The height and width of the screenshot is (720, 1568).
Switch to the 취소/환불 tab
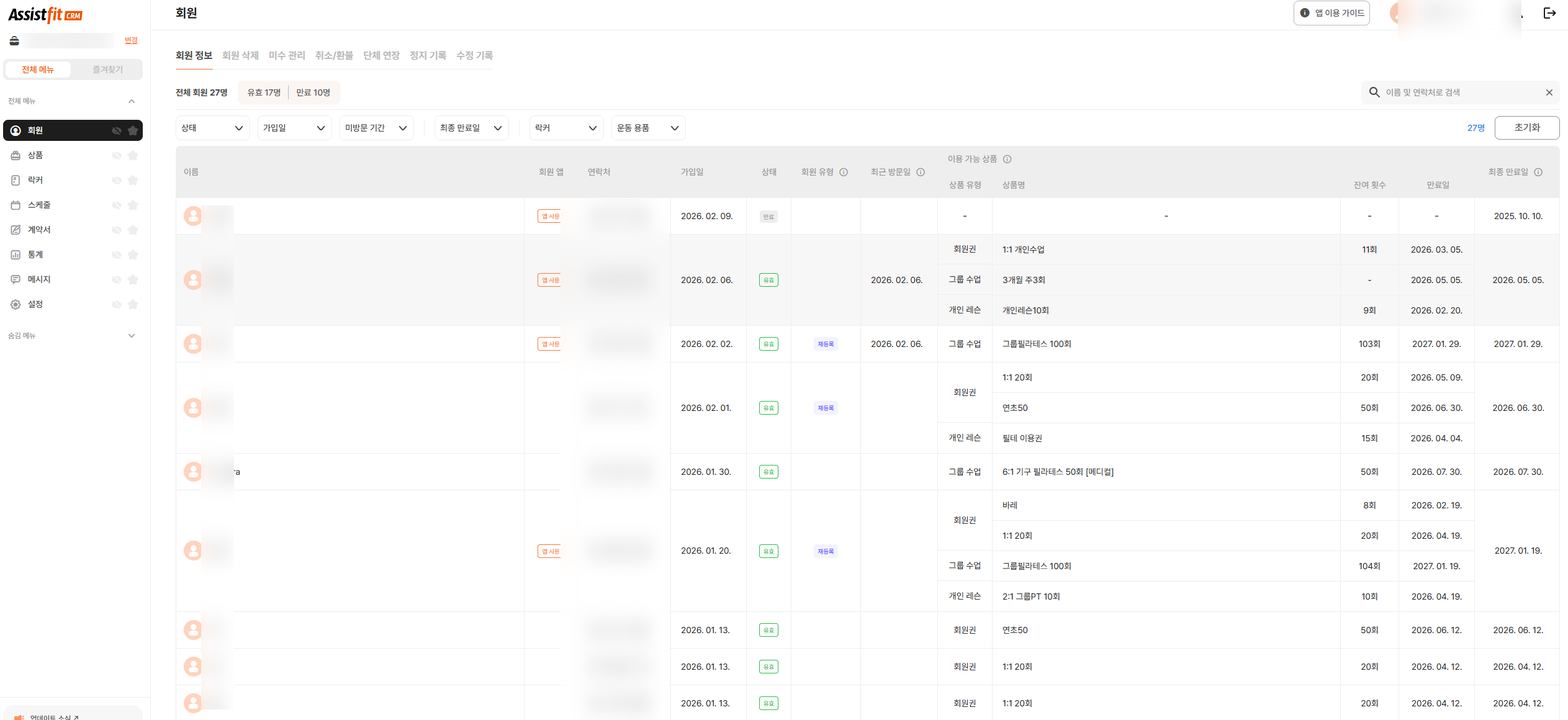coord(333,55)
